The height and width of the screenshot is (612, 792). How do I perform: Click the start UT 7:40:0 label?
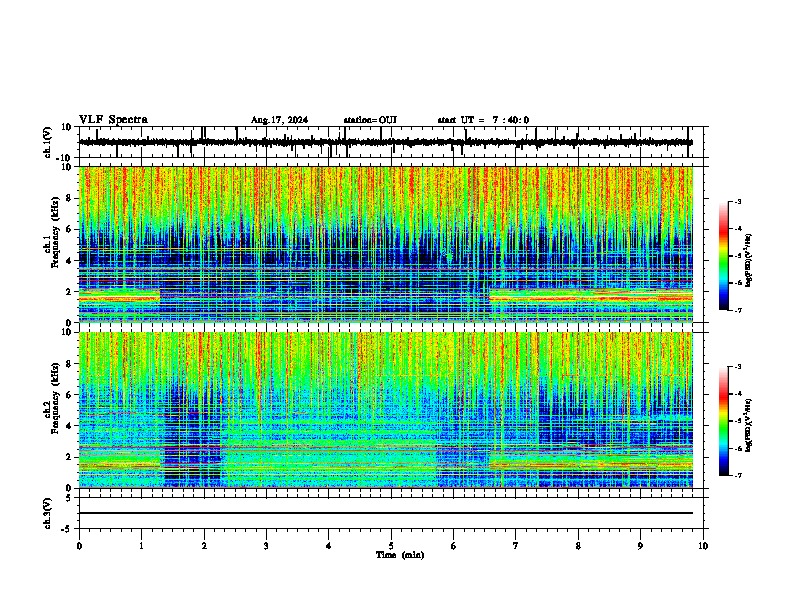pyautogui.click(x=483, y=120)
